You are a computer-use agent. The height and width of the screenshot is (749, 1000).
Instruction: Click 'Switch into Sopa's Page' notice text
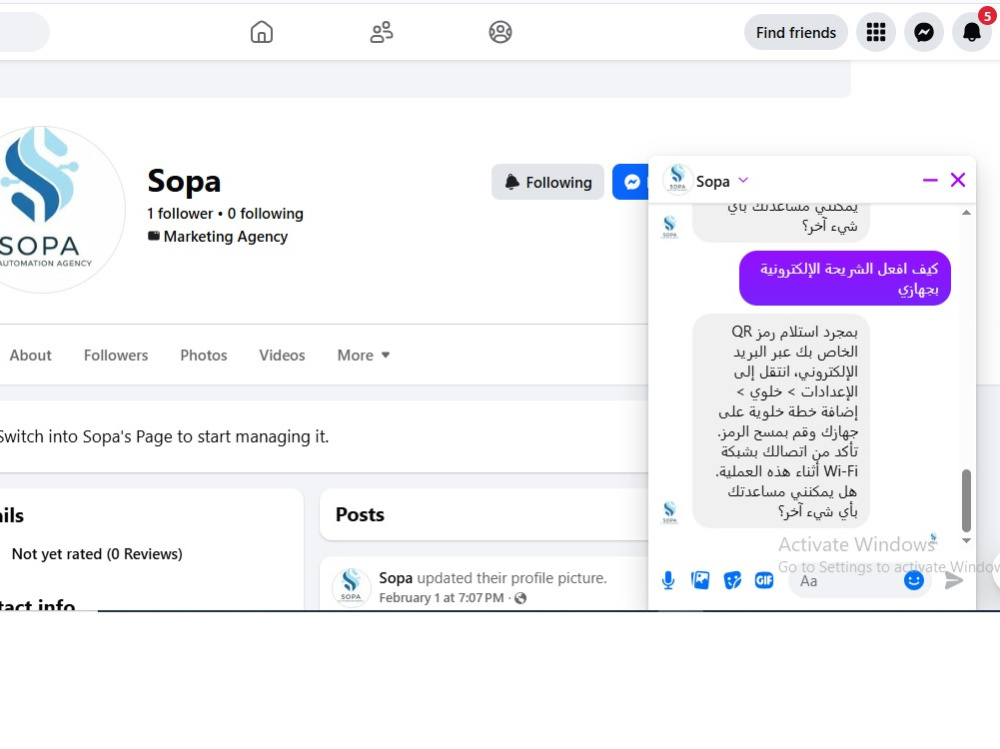[163, 437]
